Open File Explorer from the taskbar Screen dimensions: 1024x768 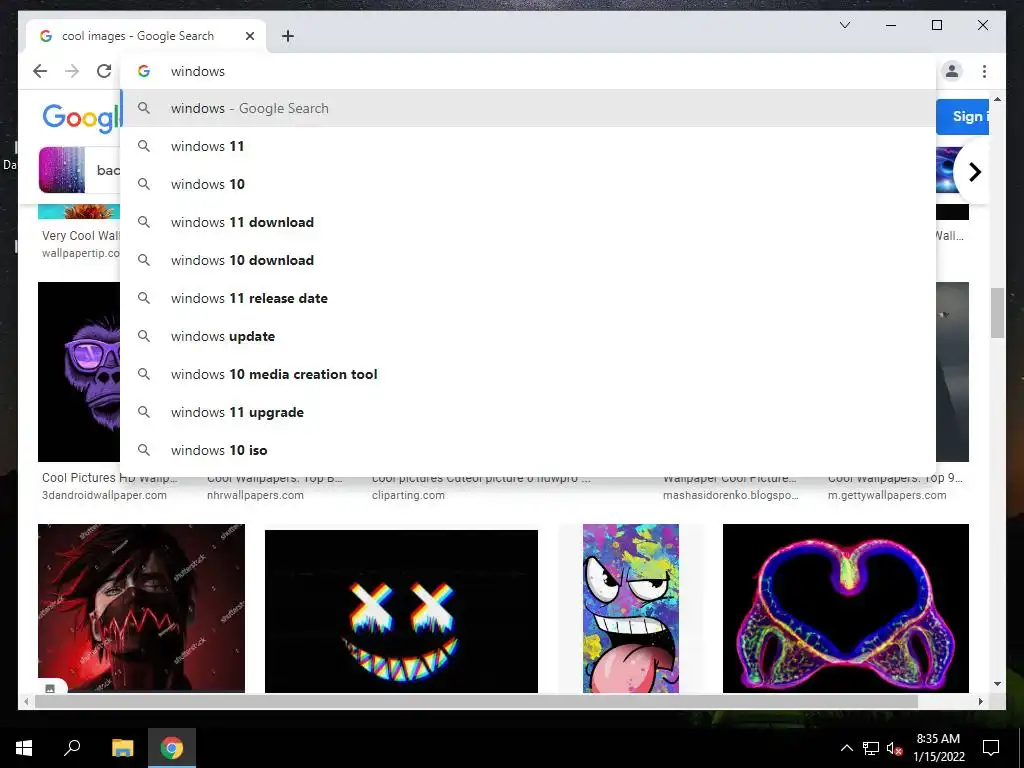click(123, 748)
